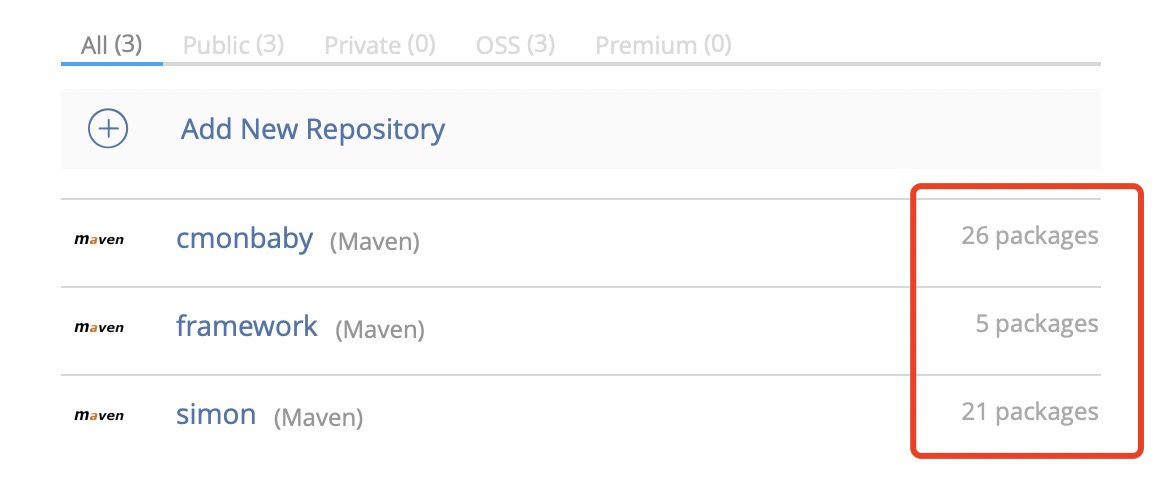Image resolution: width=1170 pixels, height=486 pixels.
Task: Switch to the Public (3) tab
Action: point(234,45)
